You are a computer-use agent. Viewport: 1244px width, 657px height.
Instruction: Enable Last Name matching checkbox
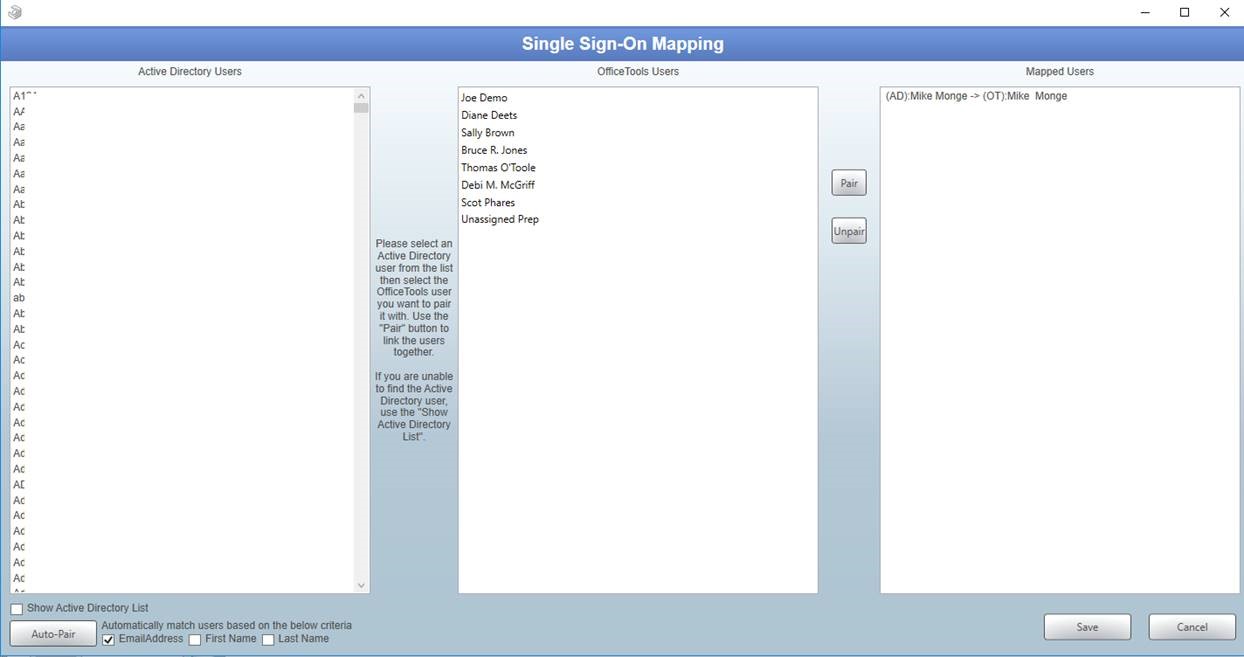(x=268, y=640)
